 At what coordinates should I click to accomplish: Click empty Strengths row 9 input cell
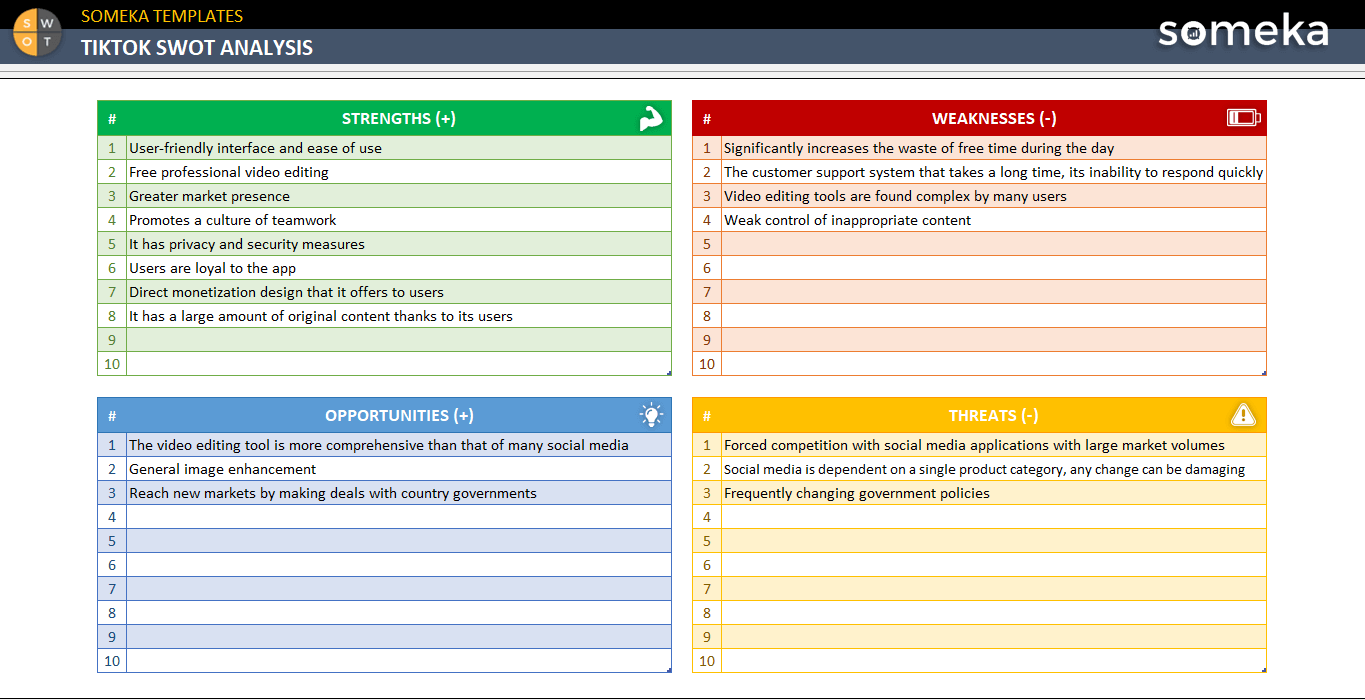coord(399,340)
